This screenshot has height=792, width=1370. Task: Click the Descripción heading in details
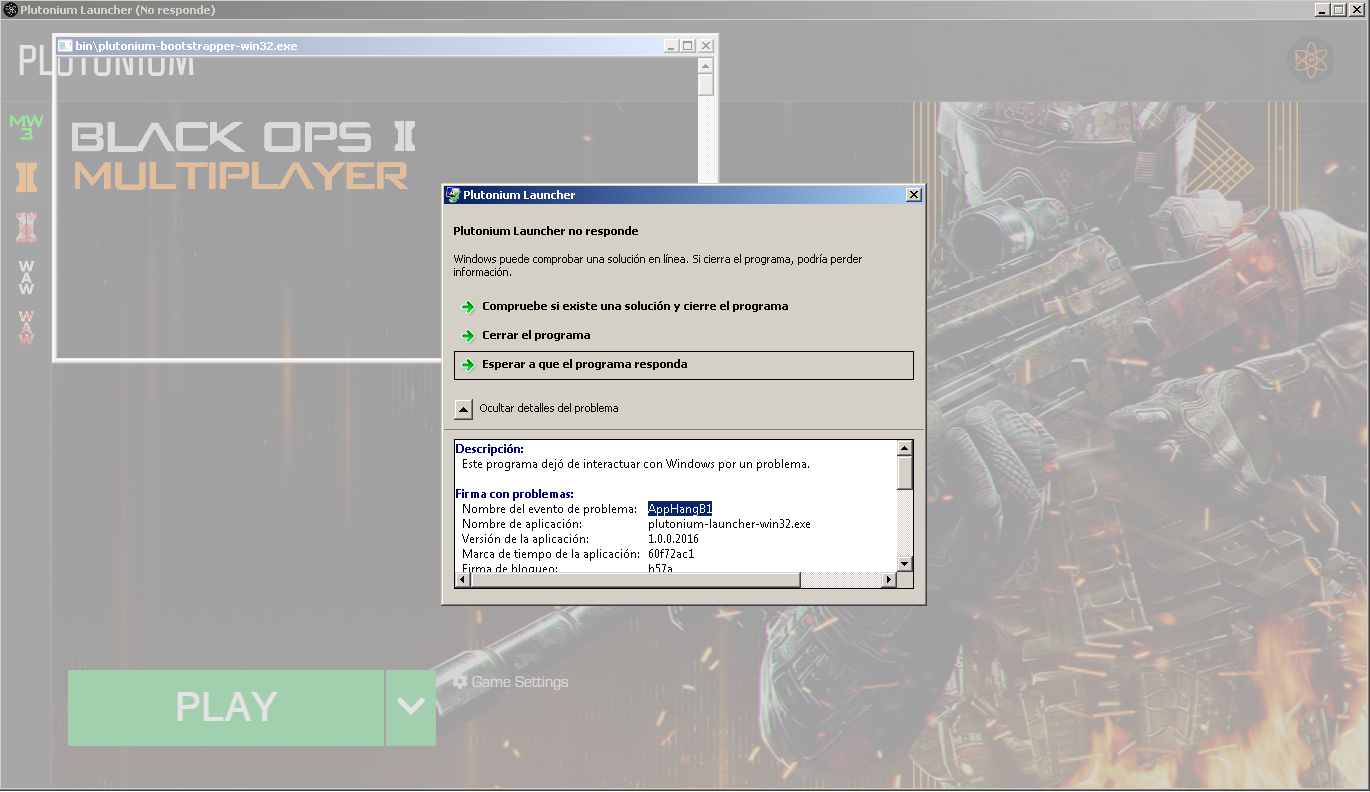point(489,449)
